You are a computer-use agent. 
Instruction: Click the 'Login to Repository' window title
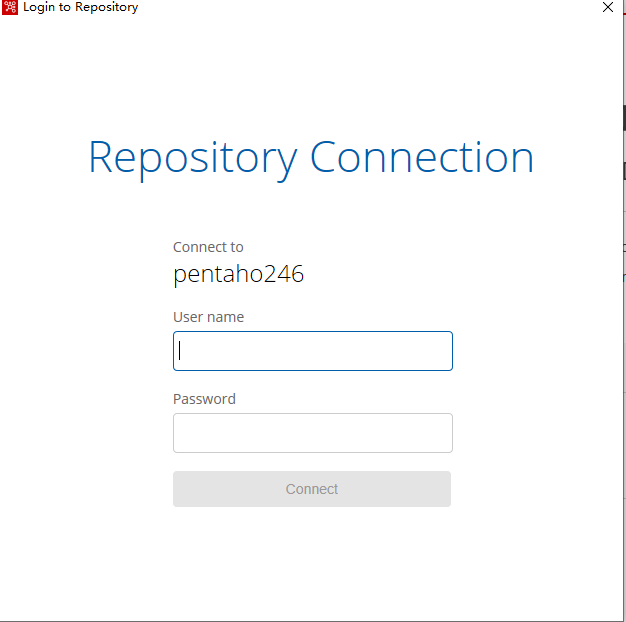click(x=81, y=7)
